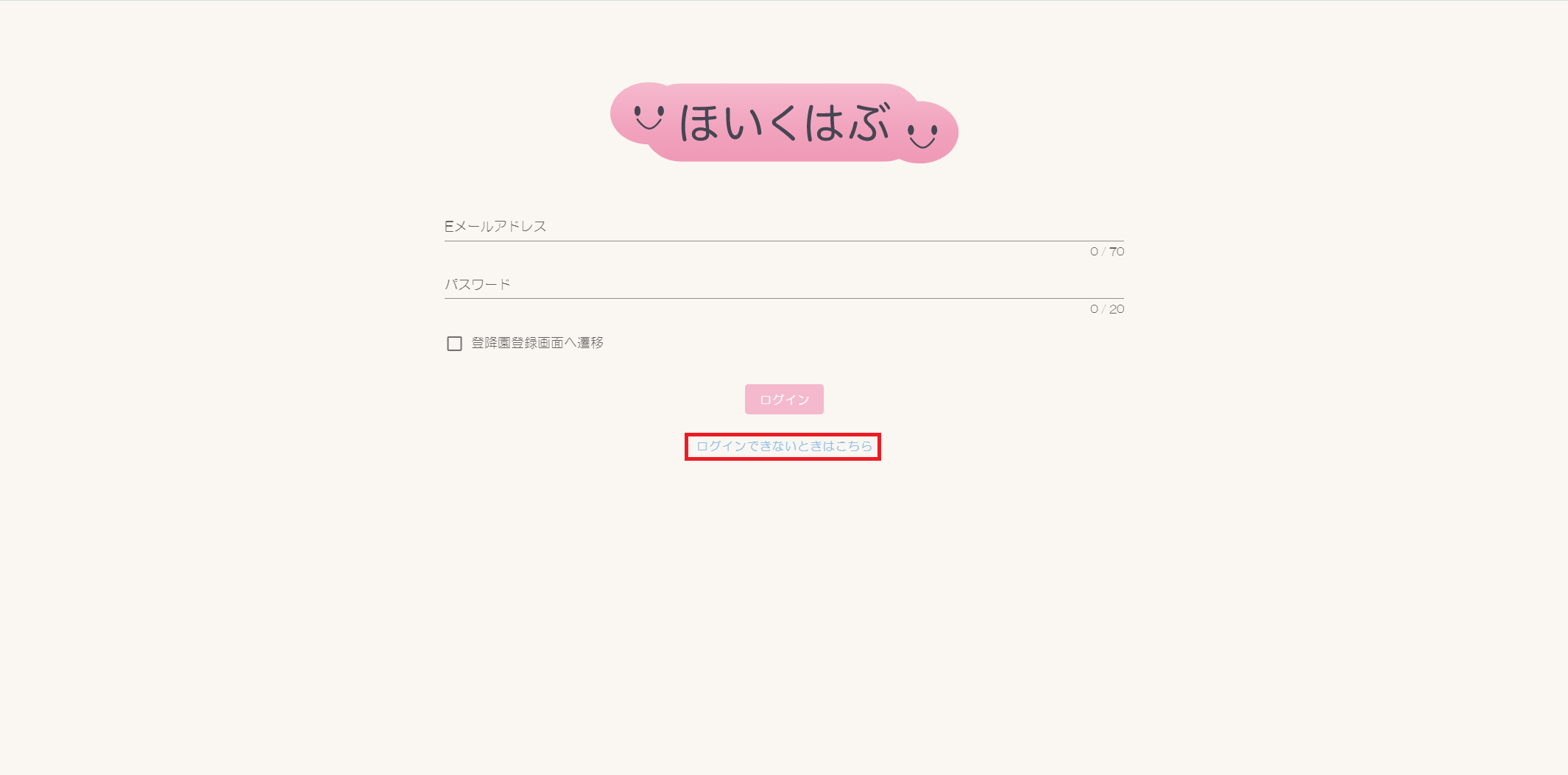Click the 0 / 70 character counter
Image resolution: width=1568 pixels, height=775 pixels.
pyautogui.click(x=1107, y=252)
